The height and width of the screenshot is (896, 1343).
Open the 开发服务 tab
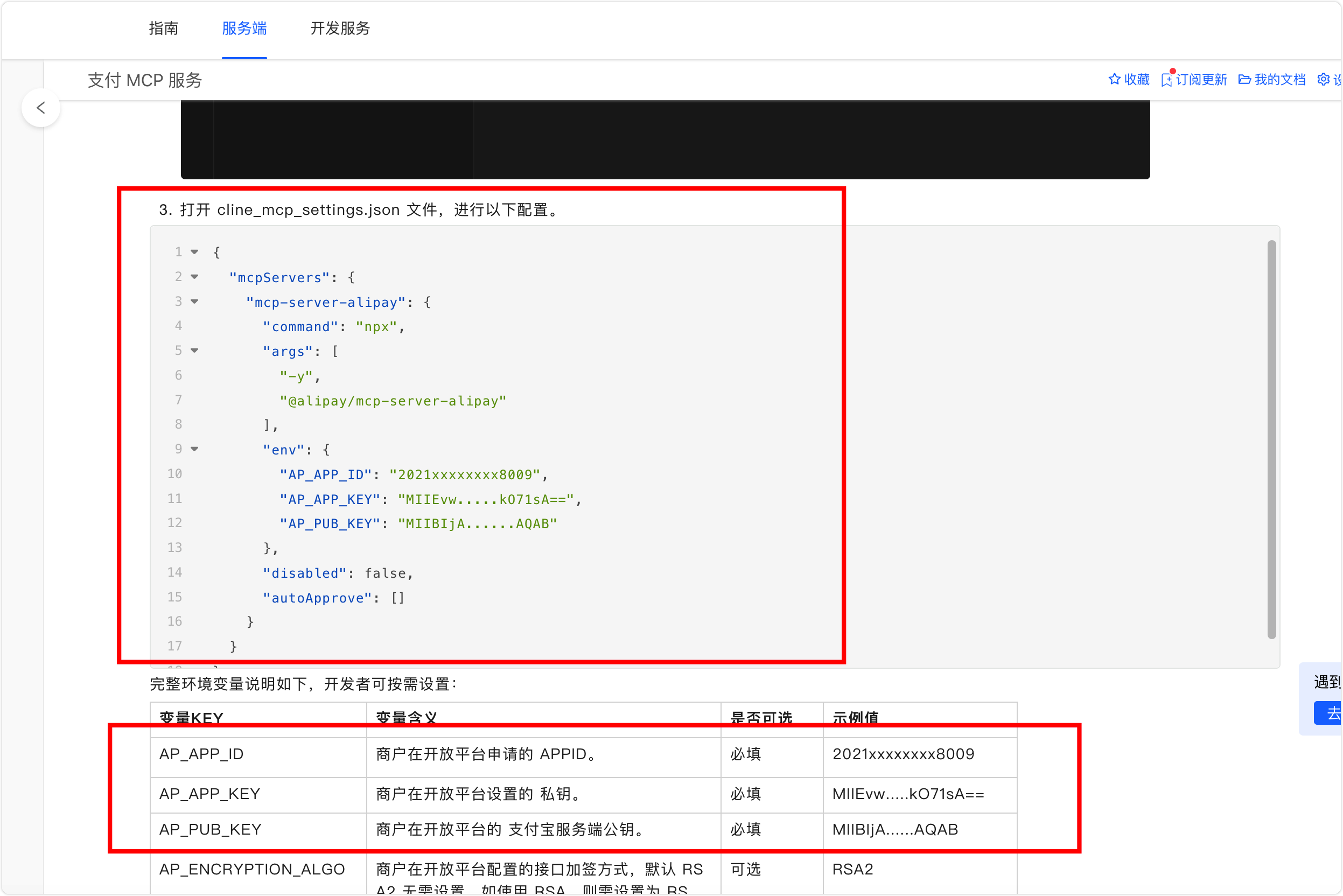tap(340, 28)
